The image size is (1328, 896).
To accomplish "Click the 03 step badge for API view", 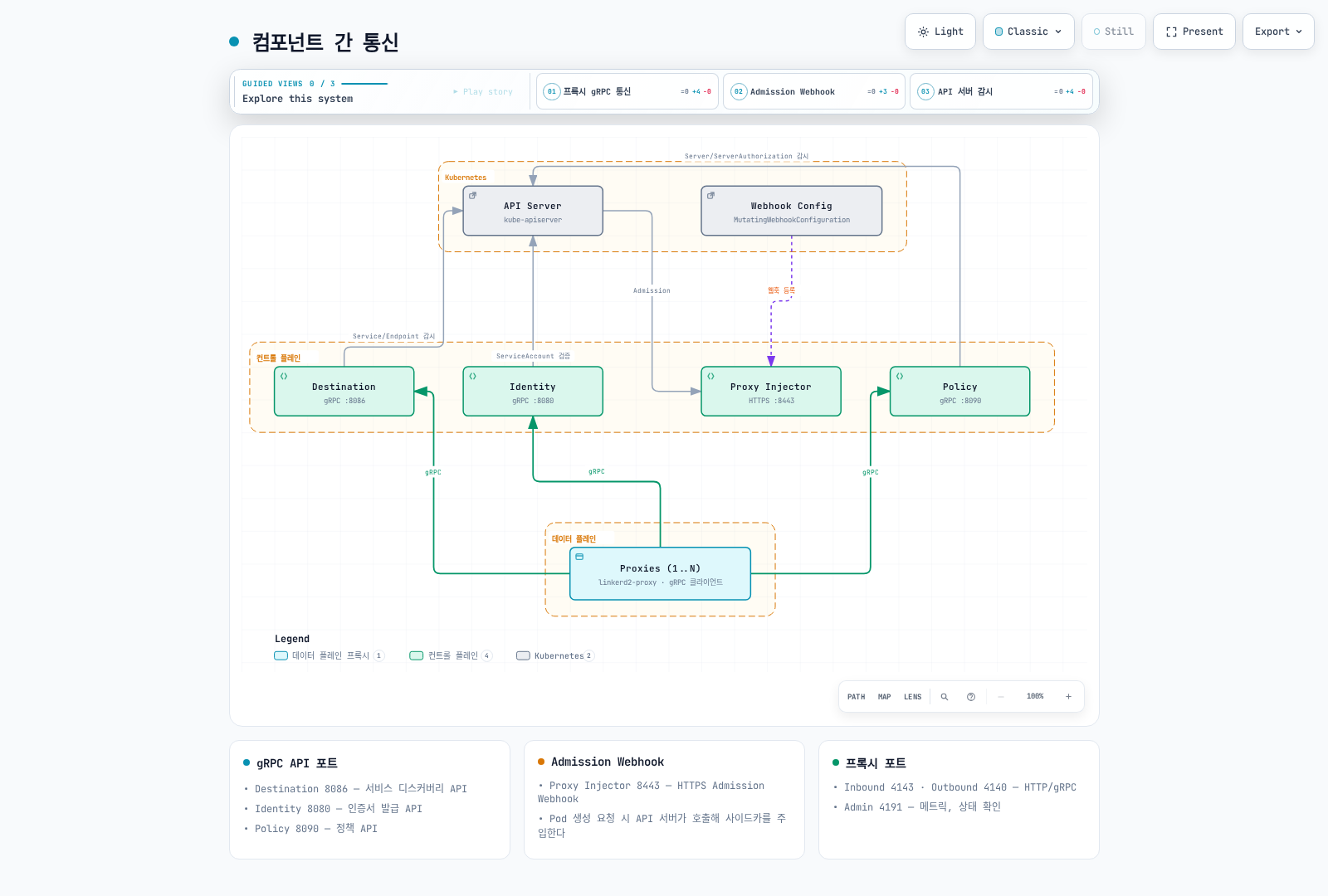I will (x=925, y=92).
